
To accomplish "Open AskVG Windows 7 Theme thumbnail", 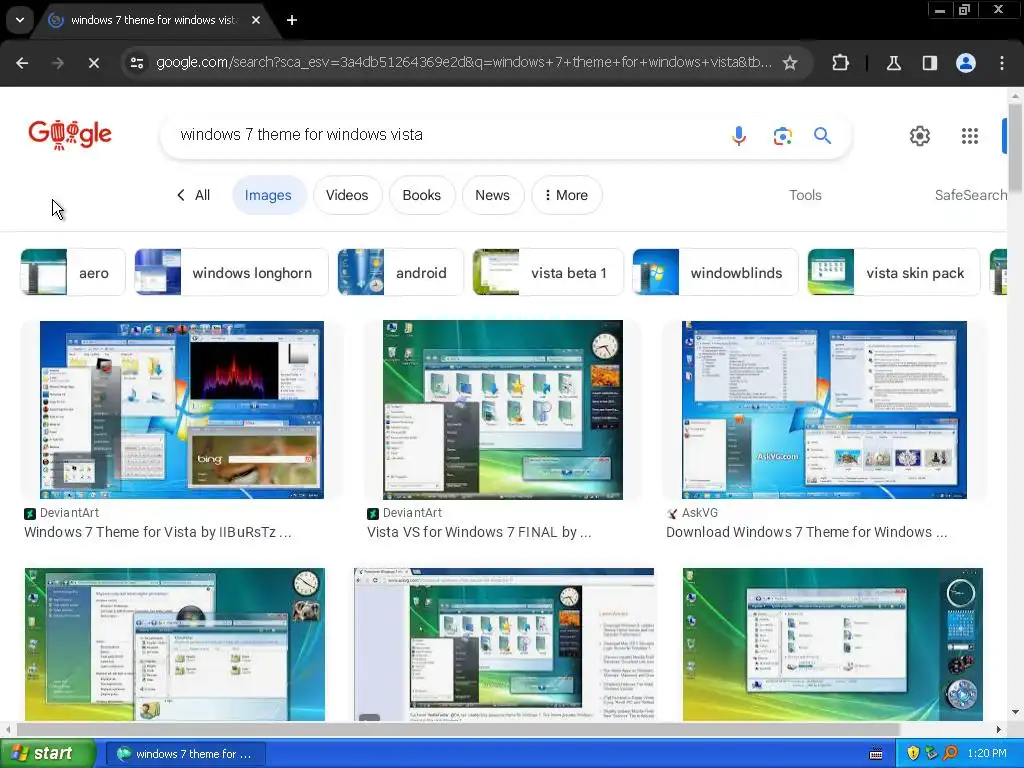I will [824, 409].
